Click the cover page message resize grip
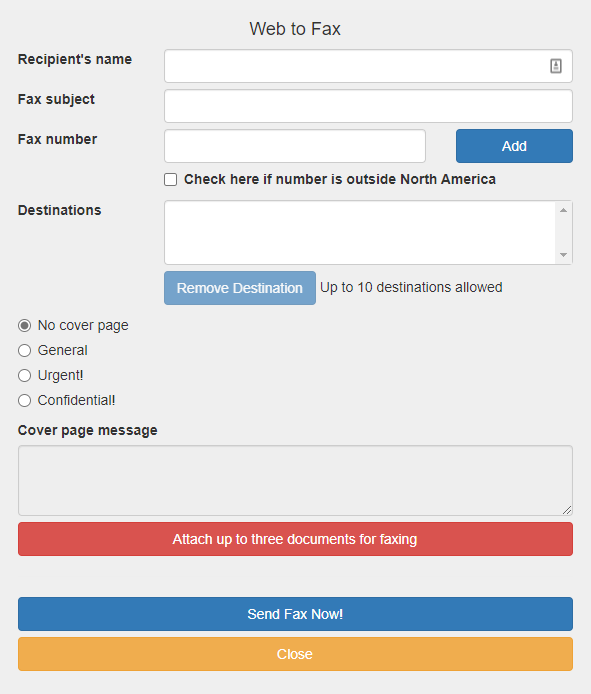The image size is (591, 694). [567, 510]
